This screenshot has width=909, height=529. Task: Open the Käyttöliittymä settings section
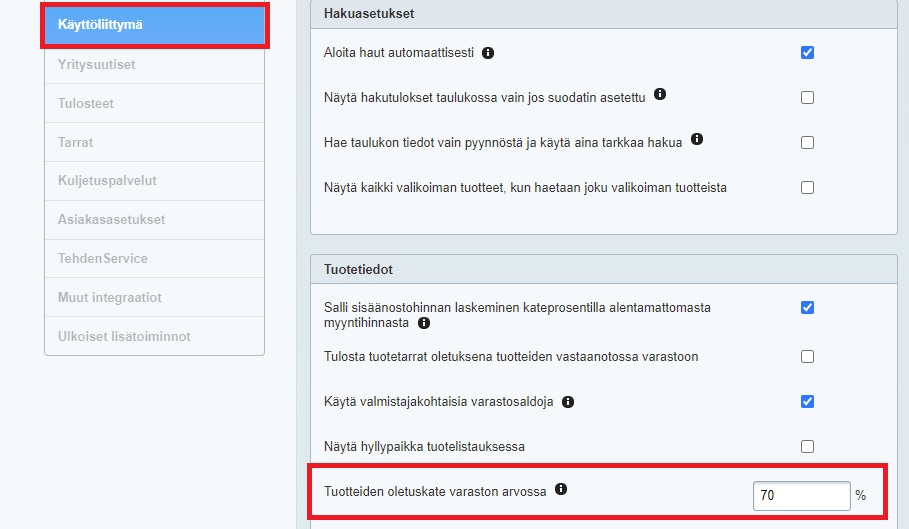(154, 25)
